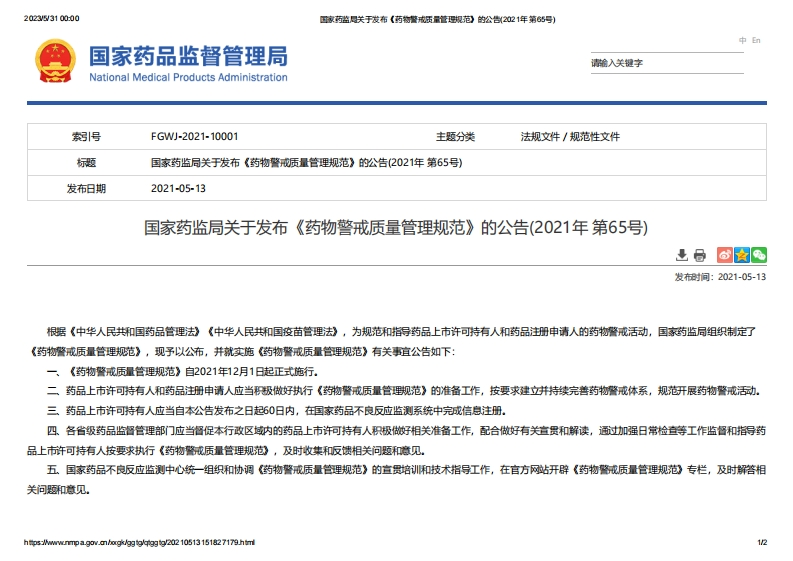Click the announcement title in 标题 row
Screen dimensions: 793x561
305,162
